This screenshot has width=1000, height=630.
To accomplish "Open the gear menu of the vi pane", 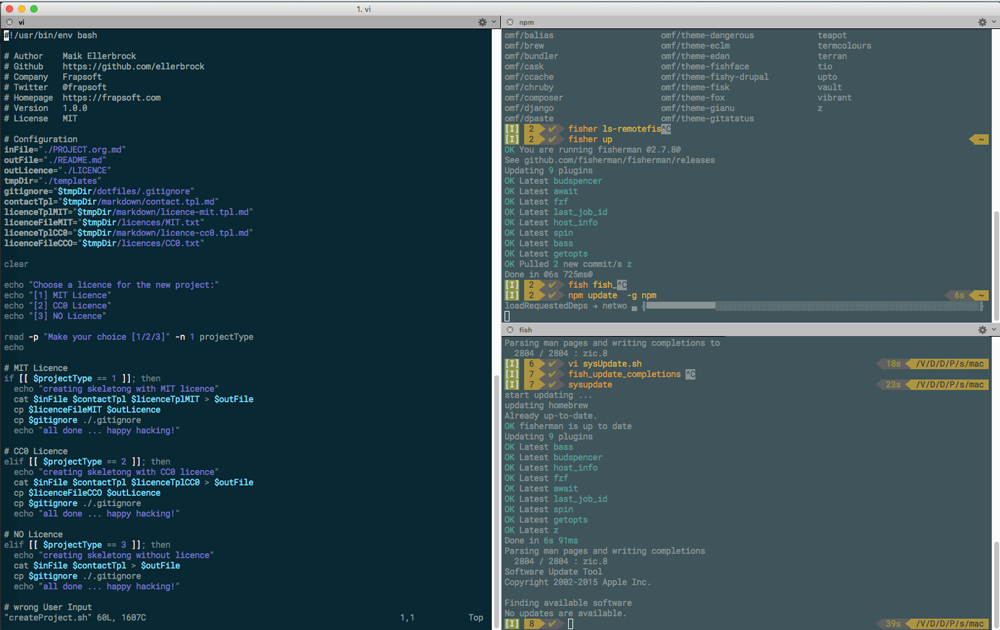I will pyautogui.click(x=482, y=22).
